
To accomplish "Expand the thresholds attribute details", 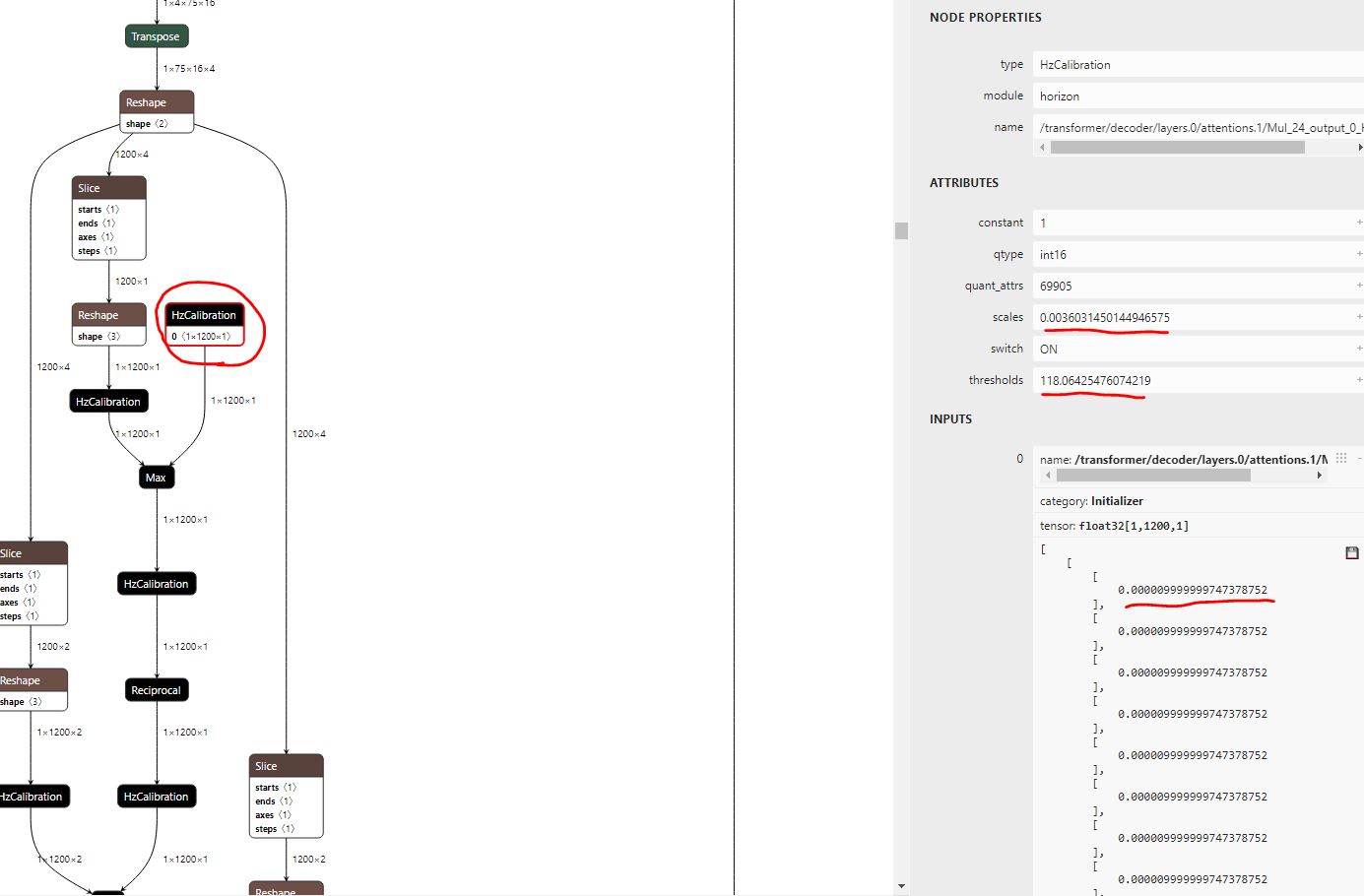I will click(1359, 380).
